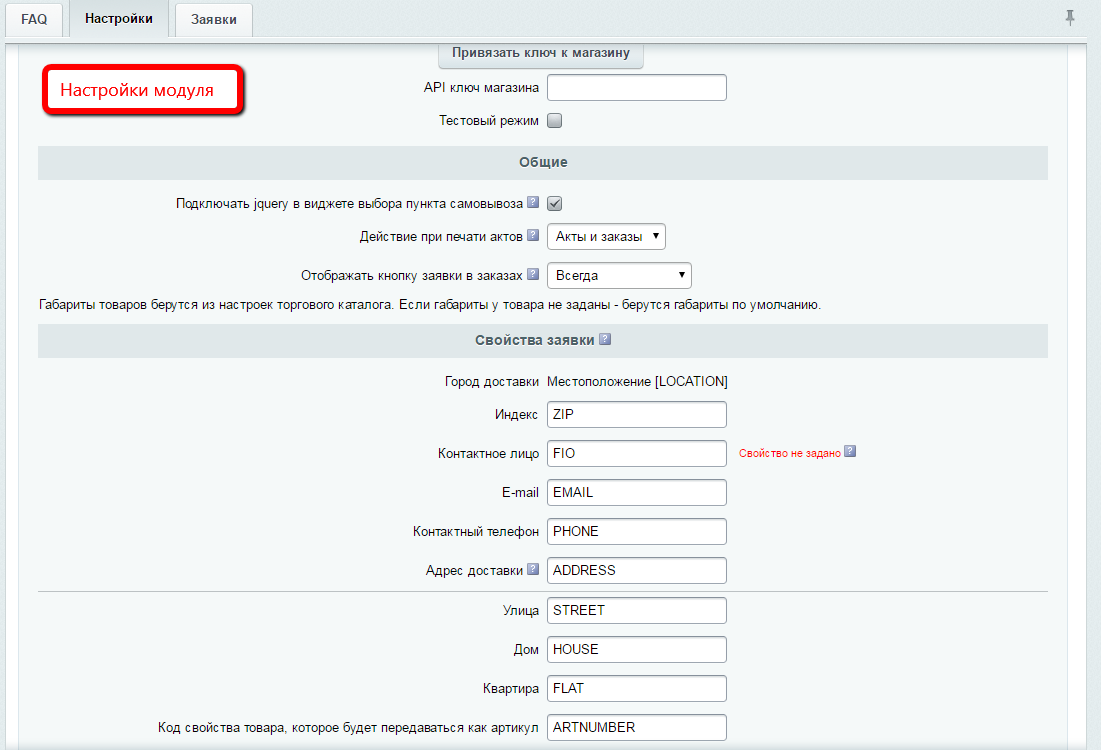Select the Настройки tab
This screenshot has height=750, width=1101.
coord(118,19)
